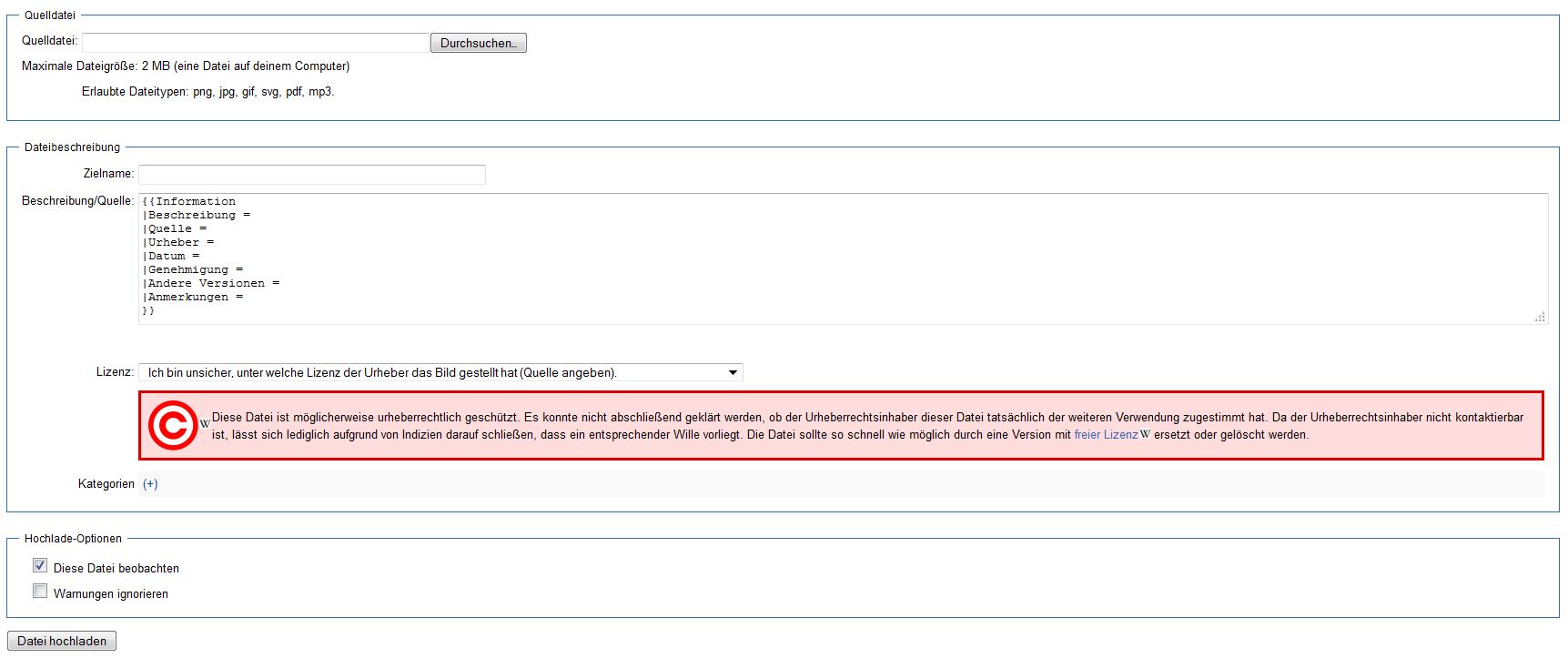Follow the 'freier Lizenz' link
This screenshot has height=658, width=1568.
(1106, 435)
